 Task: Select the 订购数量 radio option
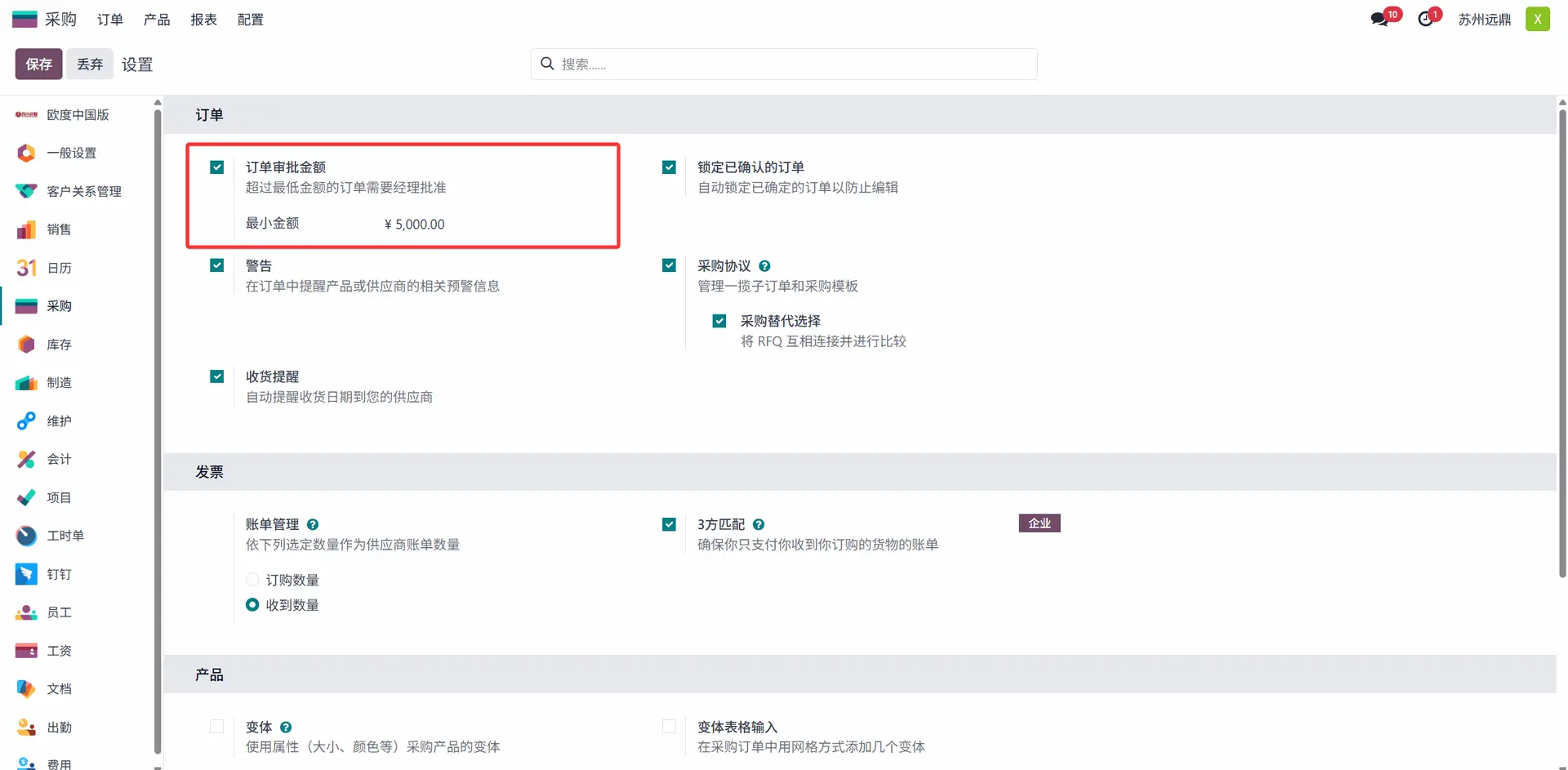[252, 580]
